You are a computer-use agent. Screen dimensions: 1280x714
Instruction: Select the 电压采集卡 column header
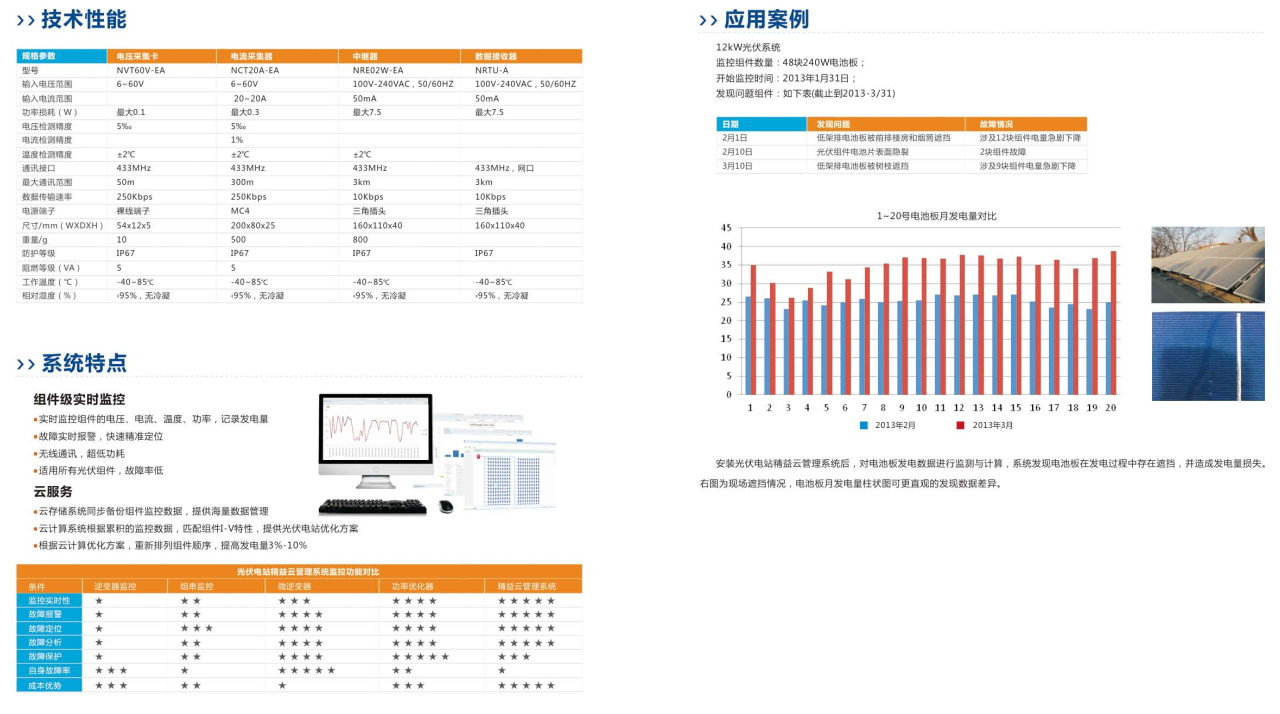pyautogui.click(x=138, y=56)
